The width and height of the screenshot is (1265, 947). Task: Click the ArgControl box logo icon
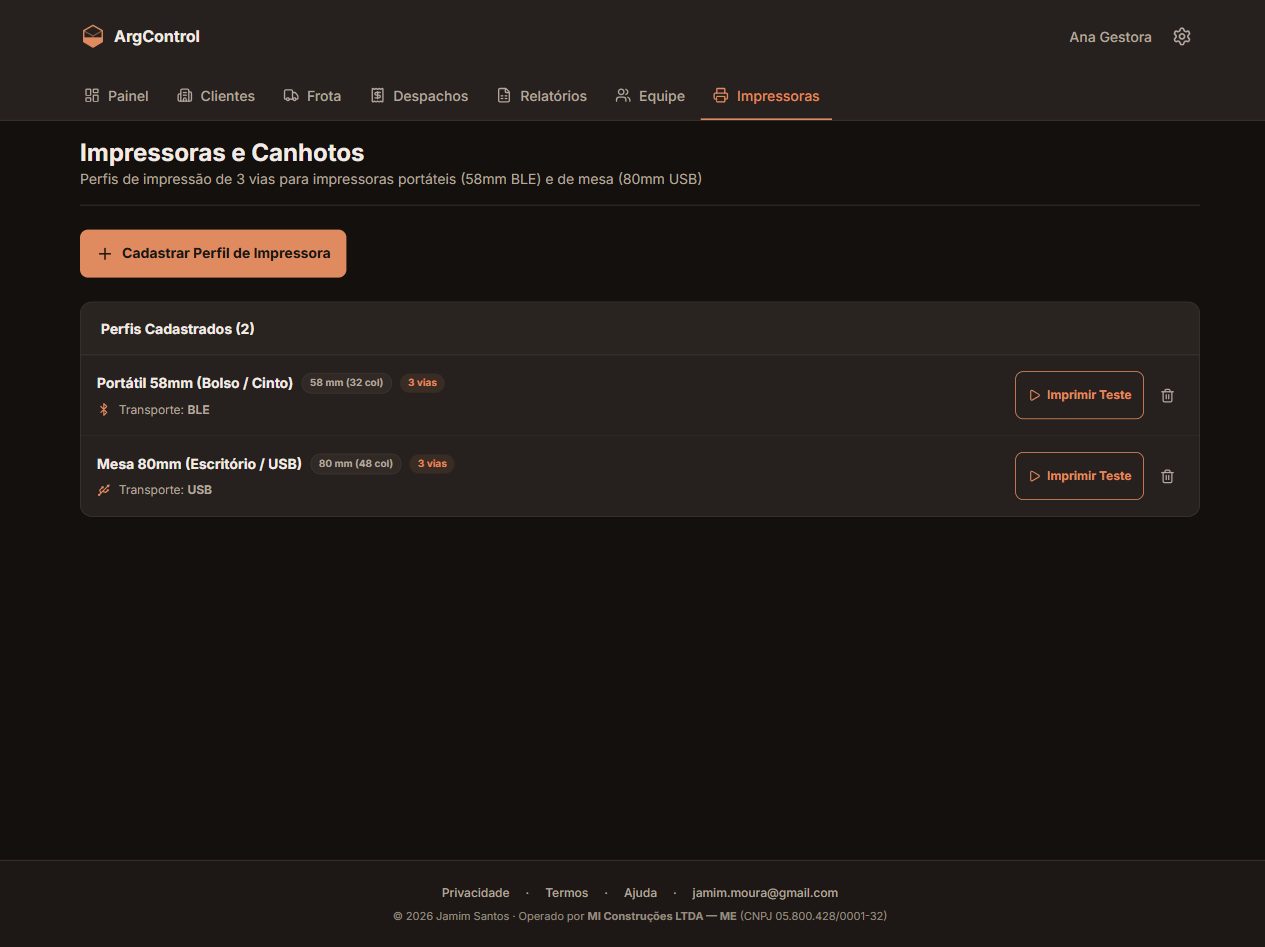coord(93,37)
